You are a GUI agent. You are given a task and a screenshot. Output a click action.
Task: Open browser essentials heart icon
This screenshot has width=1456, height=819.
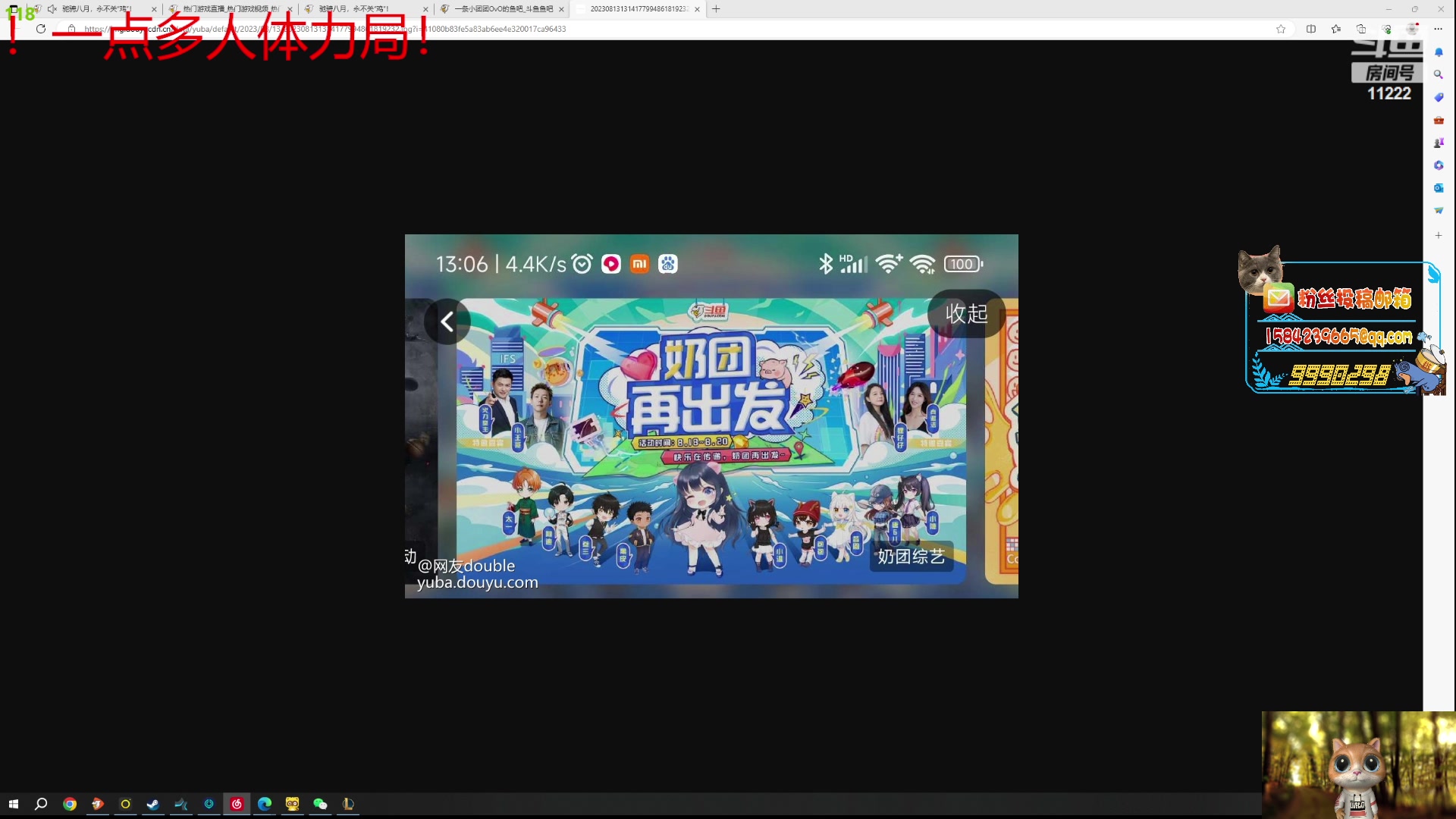(x=1387, y=29)
